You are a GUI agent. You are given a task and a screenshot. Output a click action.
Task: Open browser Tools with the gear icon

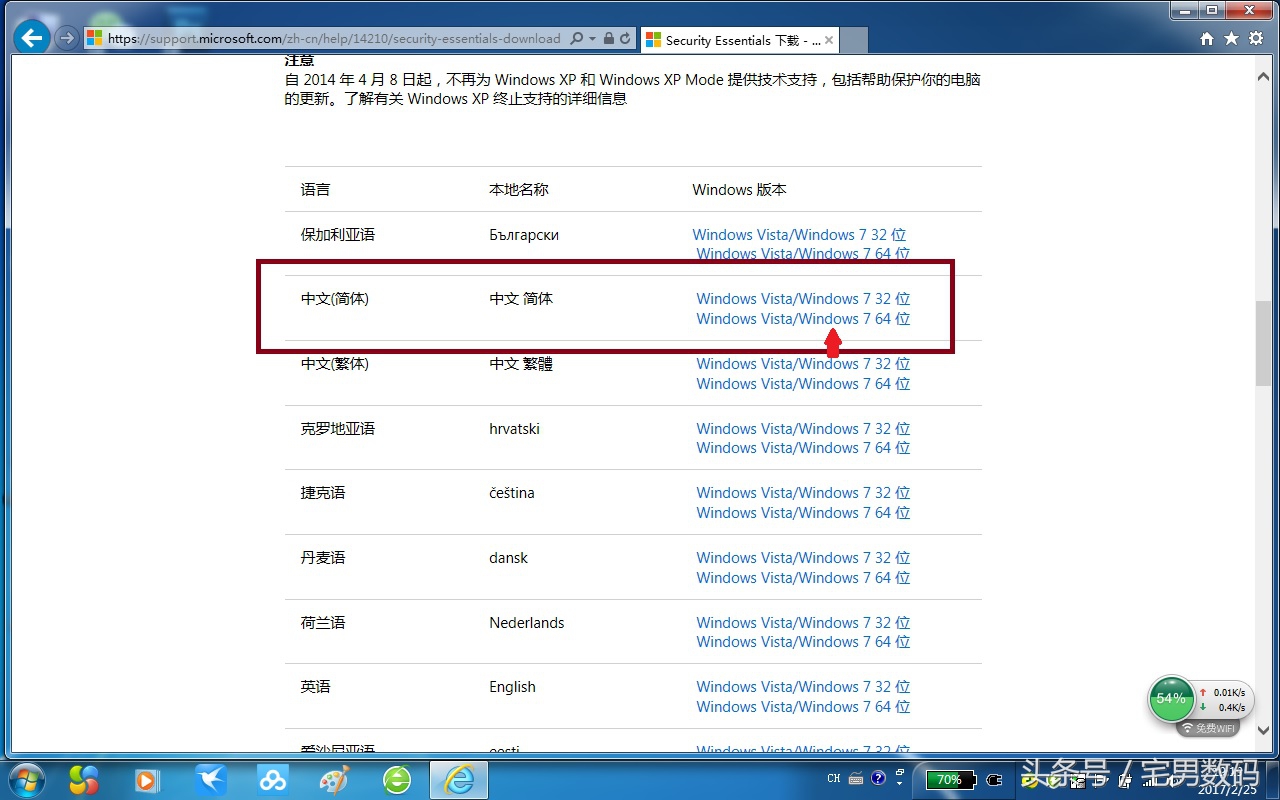[x=1255, y=38]
